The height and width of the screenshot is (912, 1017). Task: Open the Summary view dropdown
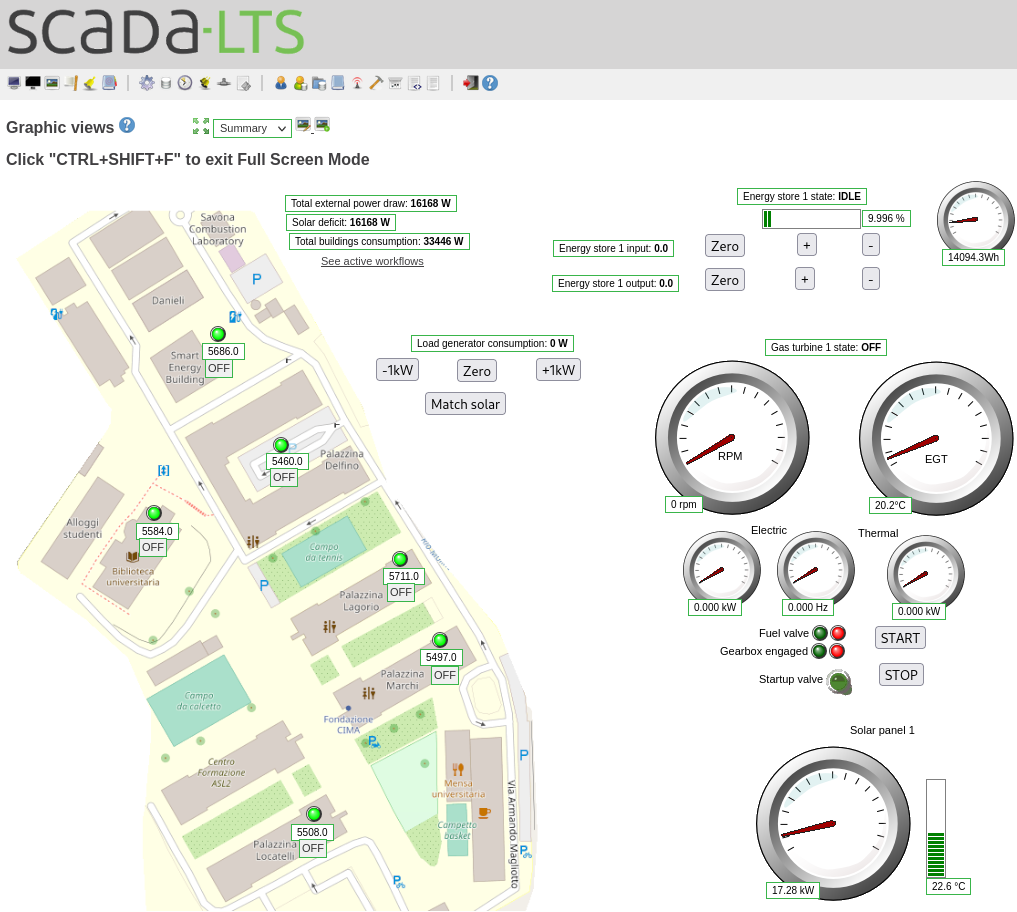pyautogui.click(x=252, y=128)
